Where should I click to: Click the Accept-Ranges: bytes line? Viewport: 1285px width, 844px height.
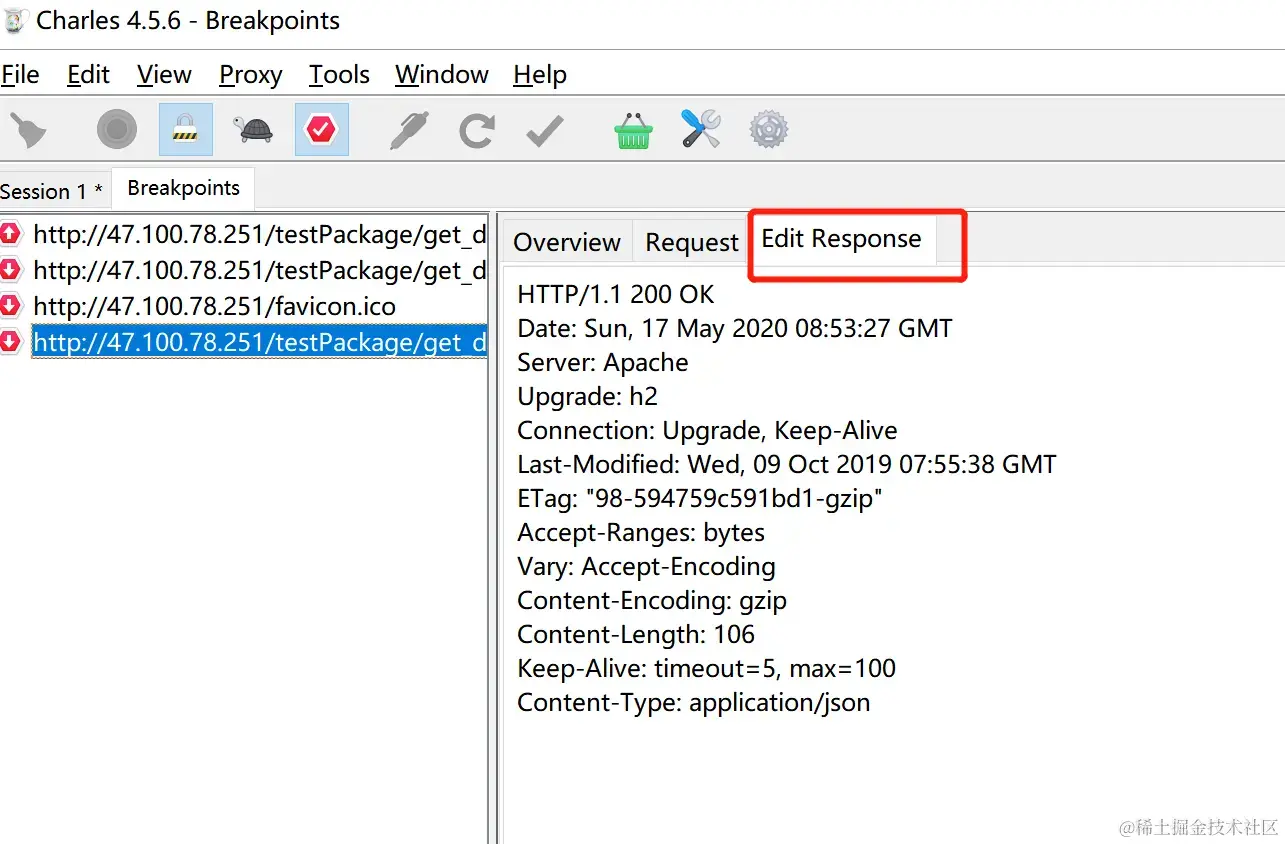tap(641, 532)
